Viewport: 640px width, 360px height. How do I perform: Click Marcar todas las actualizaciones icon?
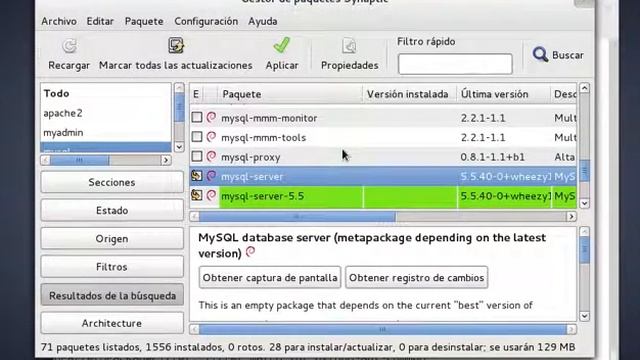click(176, 45)
